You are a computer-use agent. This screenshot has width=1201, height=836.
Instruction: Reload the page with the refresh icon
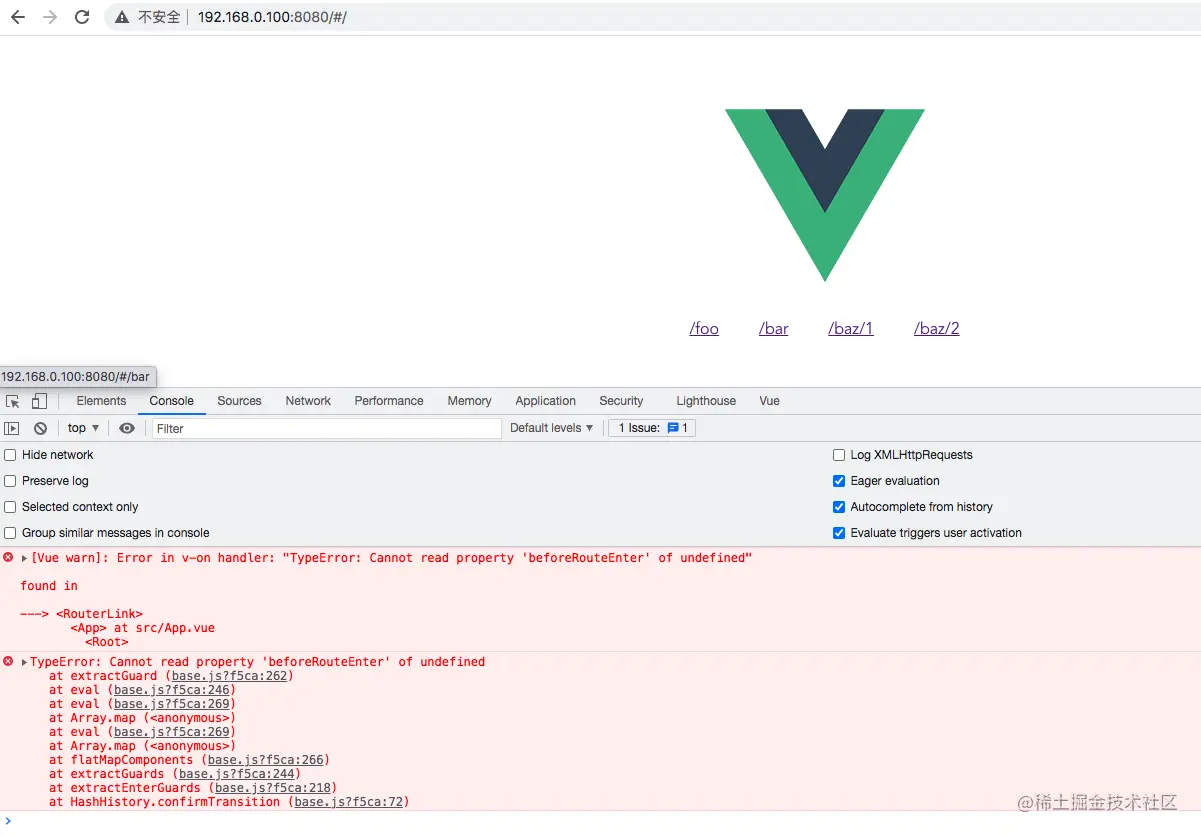click(x=82, y=17)
